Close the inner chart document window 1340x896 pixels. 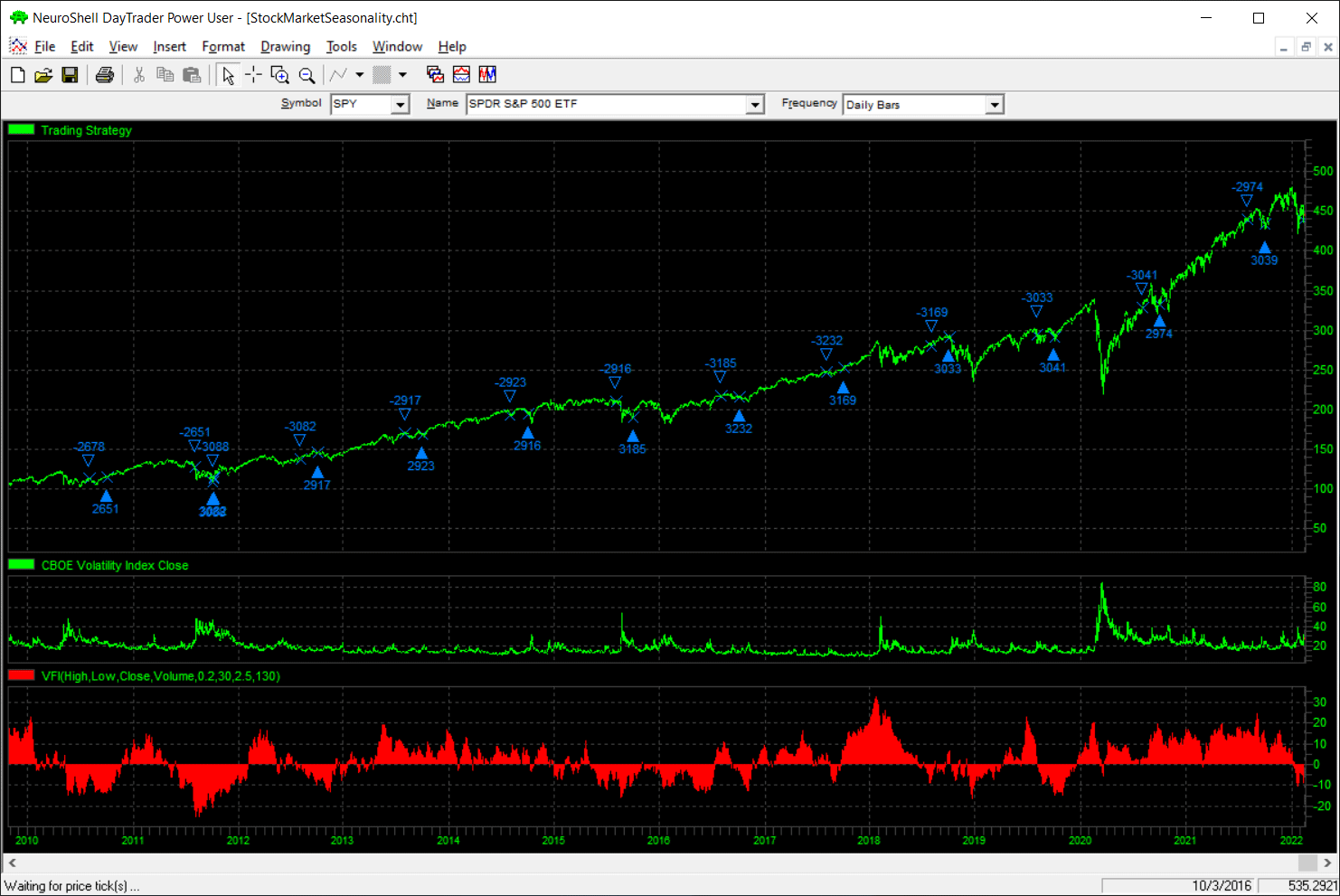(1328, 47)
